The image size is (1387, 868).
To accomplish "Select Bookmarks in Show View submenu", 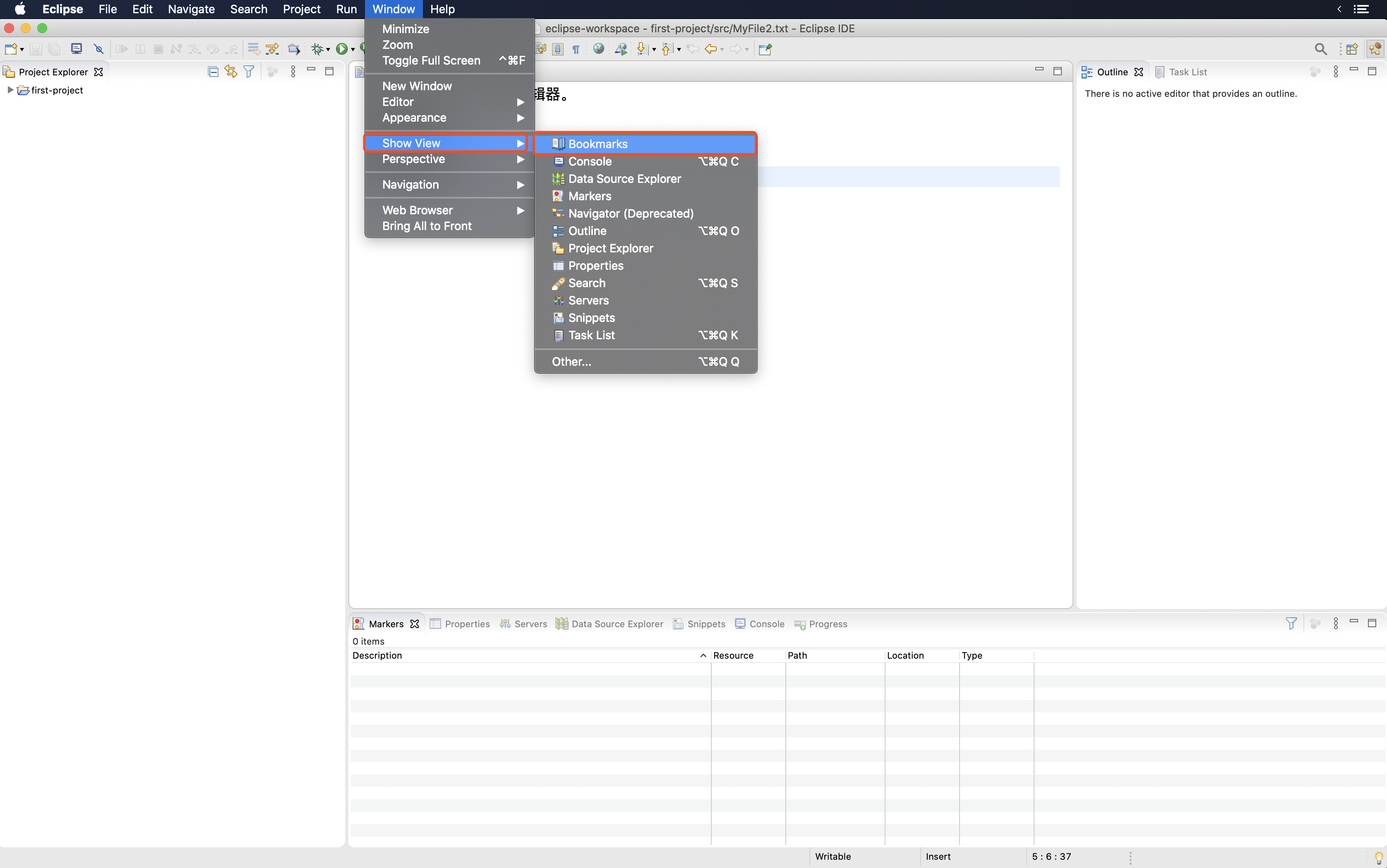I will 645,144.
